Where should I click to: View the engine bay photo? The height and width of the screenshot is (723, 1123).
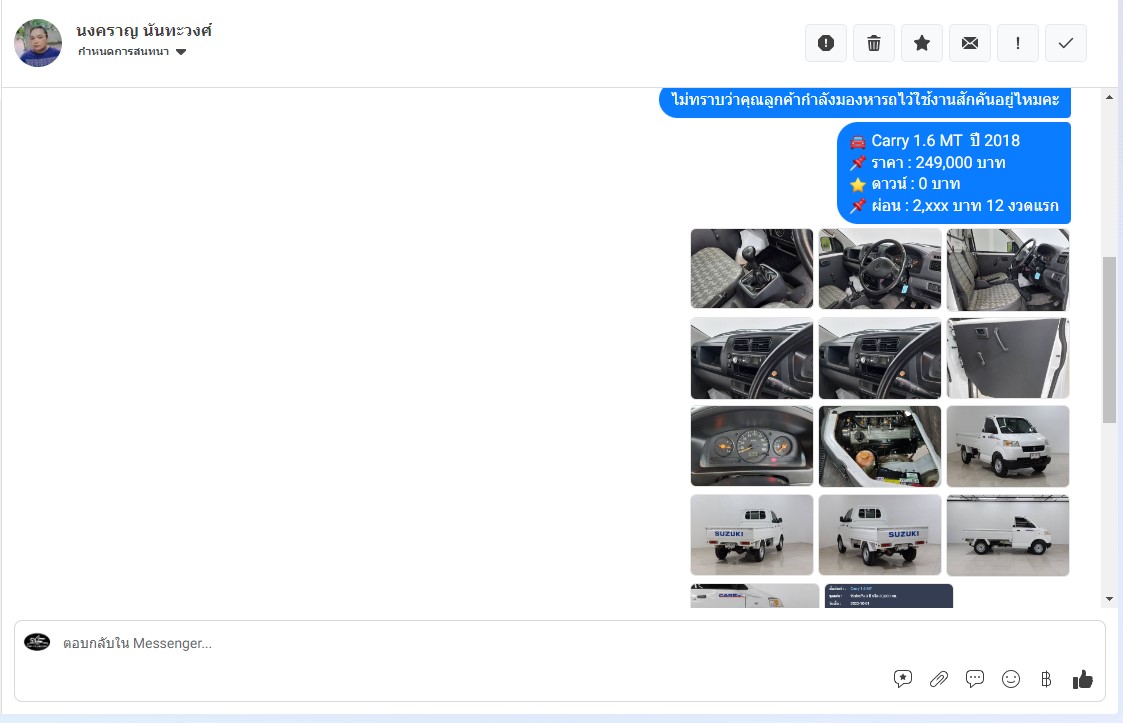(x=879, y=446)
